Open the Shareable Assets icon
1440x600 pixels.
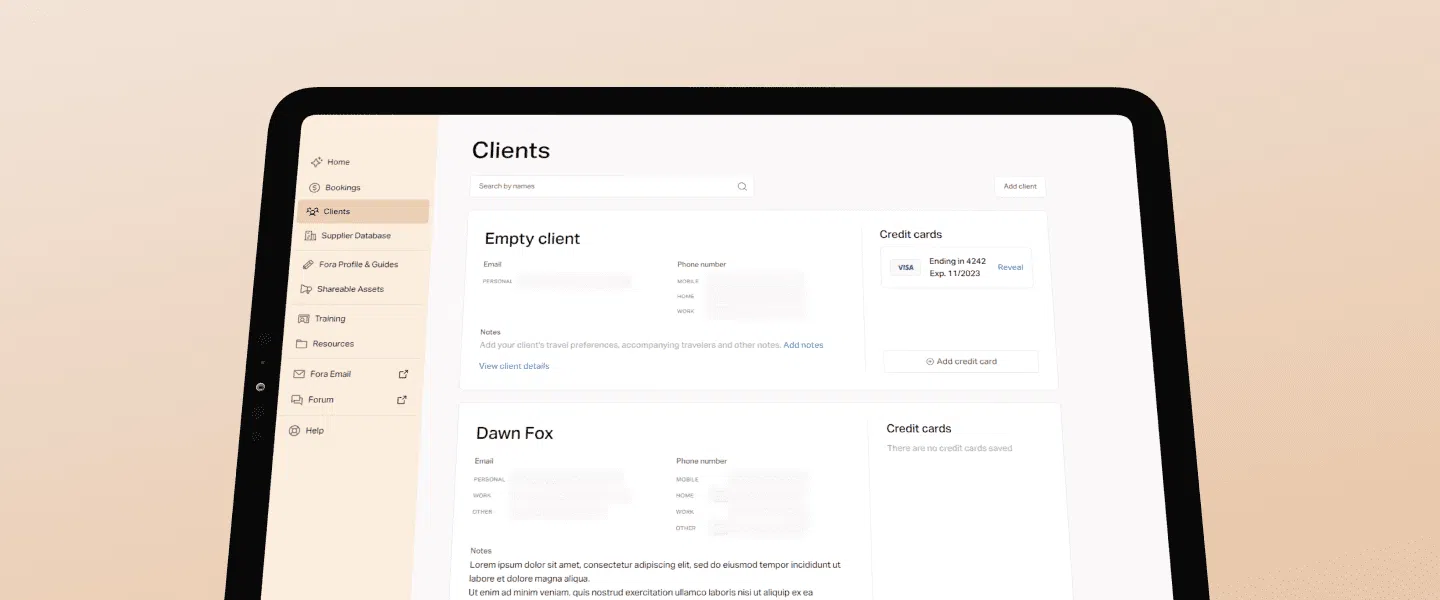tap(306, 289)
